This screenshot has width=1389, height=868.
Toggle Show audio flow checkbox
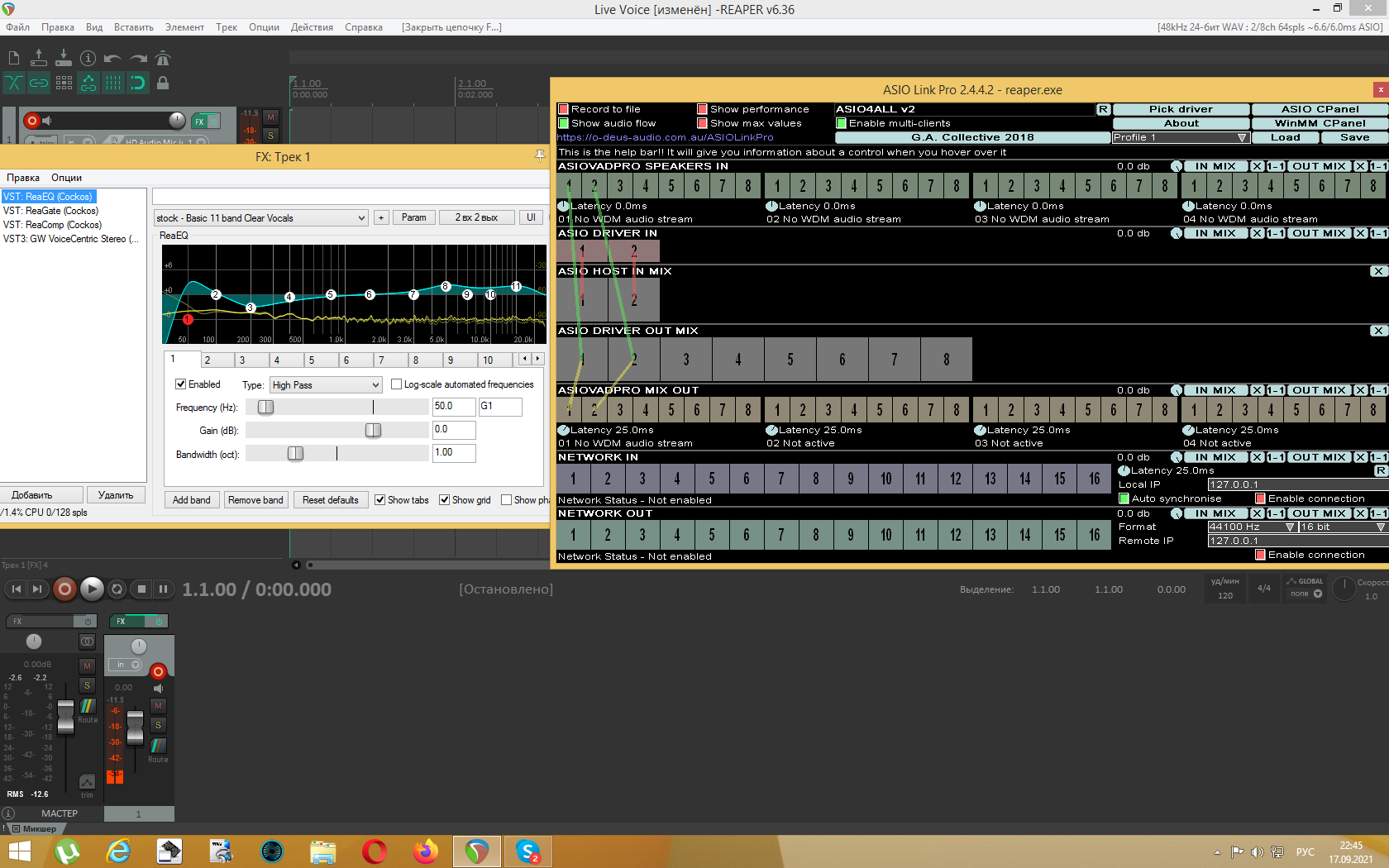point(563,123)
